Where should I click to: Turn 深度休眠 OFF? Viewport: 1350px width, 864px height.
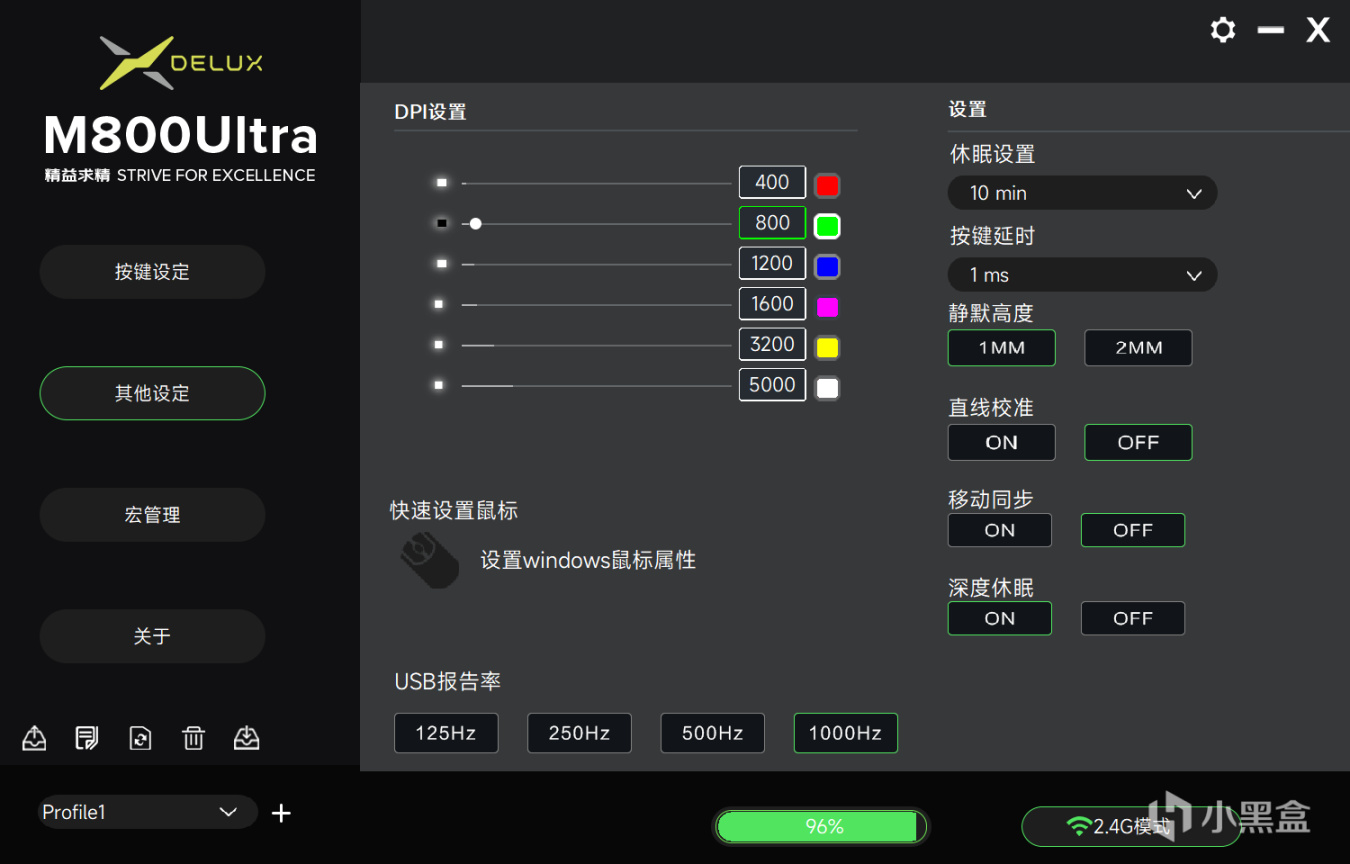[1133, 618]
